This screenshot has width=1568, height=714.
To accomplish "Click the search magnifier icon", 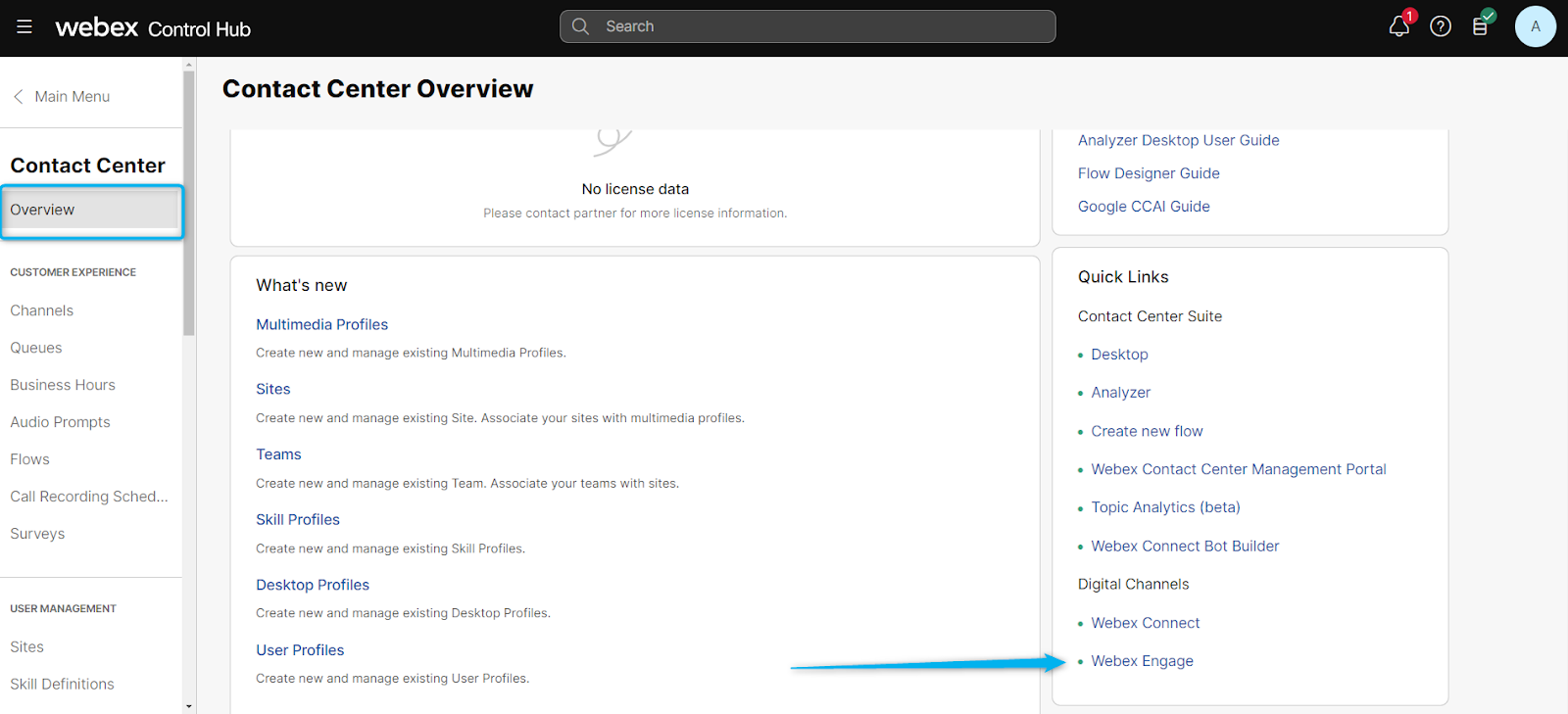I will click(x=580, y=26).
